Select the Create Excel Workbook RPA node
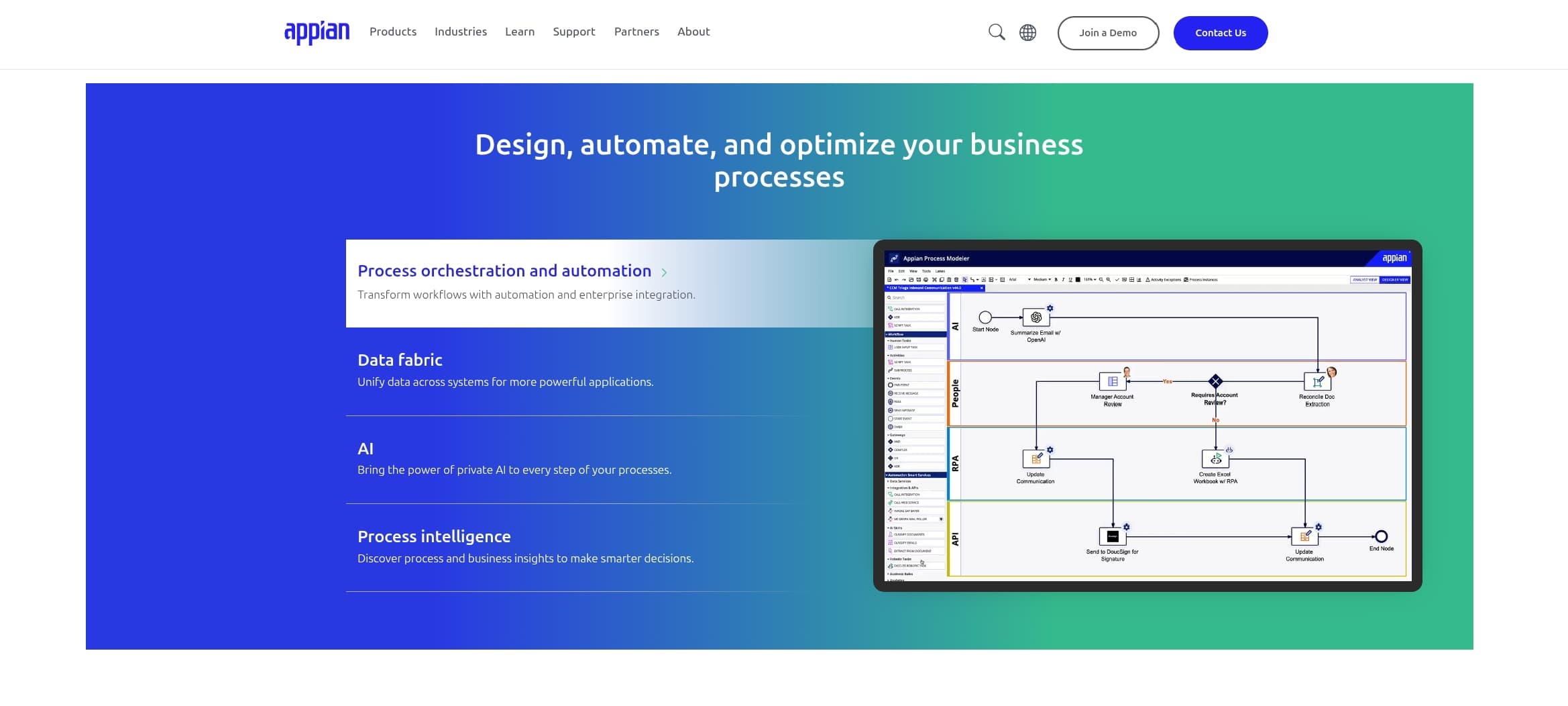The width and height of the screenshot is (1568, 706). [x=1215, y=459]
